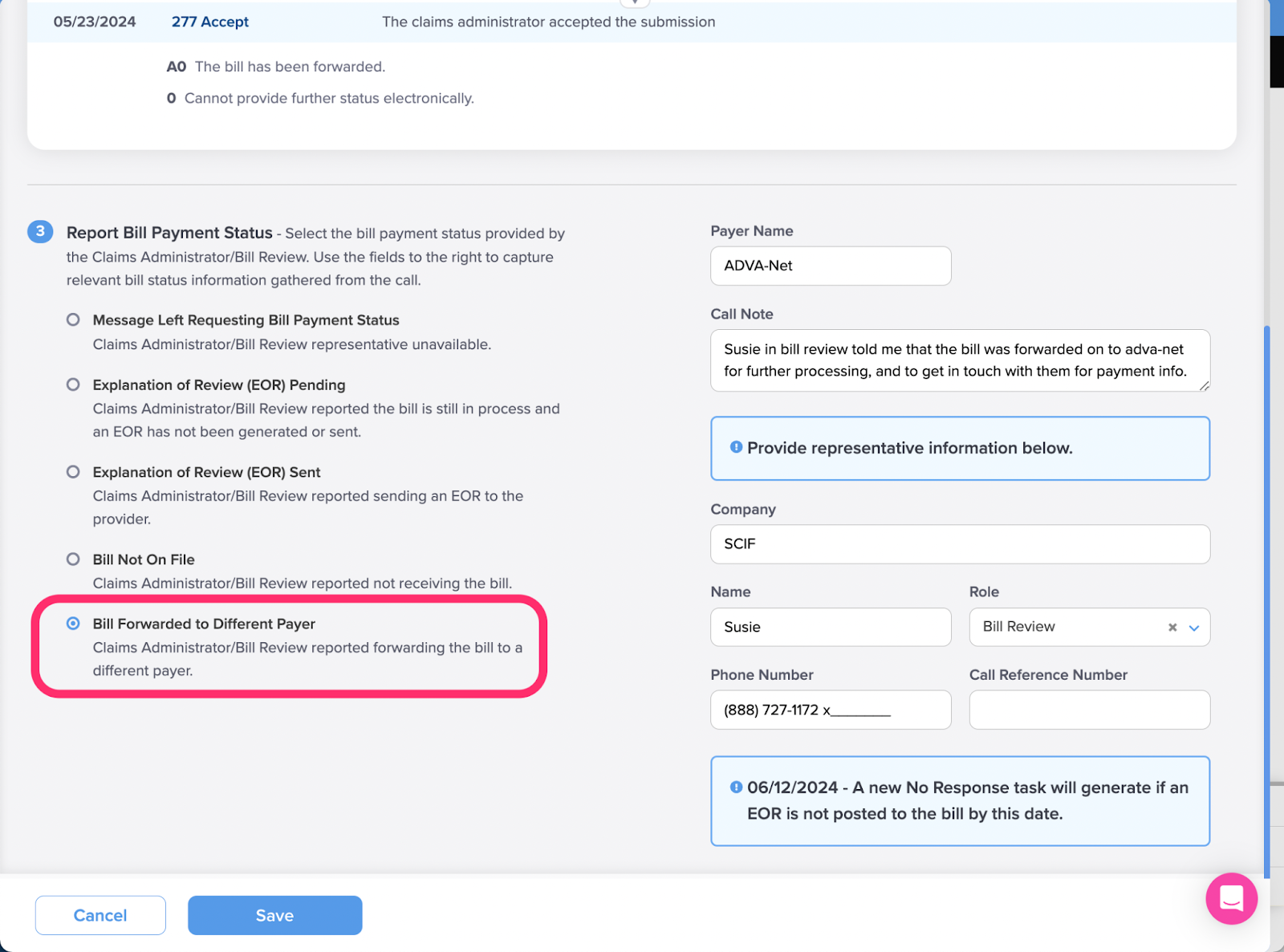
Task: Fill the Call Reference Number field
Action: coord(1089,710)
